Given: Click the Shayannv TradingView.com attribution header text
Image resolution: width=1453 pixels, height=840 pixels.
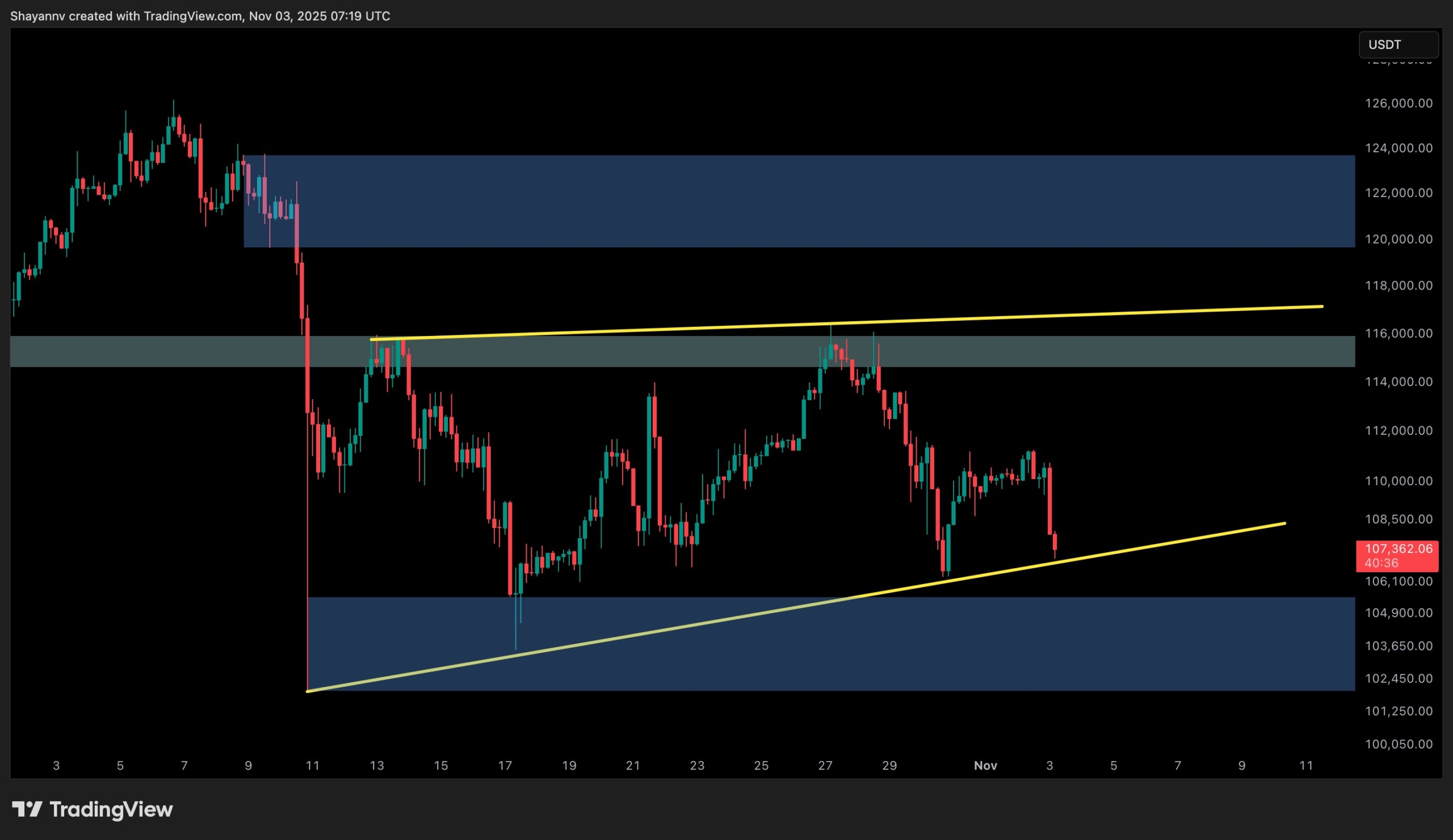Looking at the screenshot, I should pyautogui.click(x=200, y=16).
